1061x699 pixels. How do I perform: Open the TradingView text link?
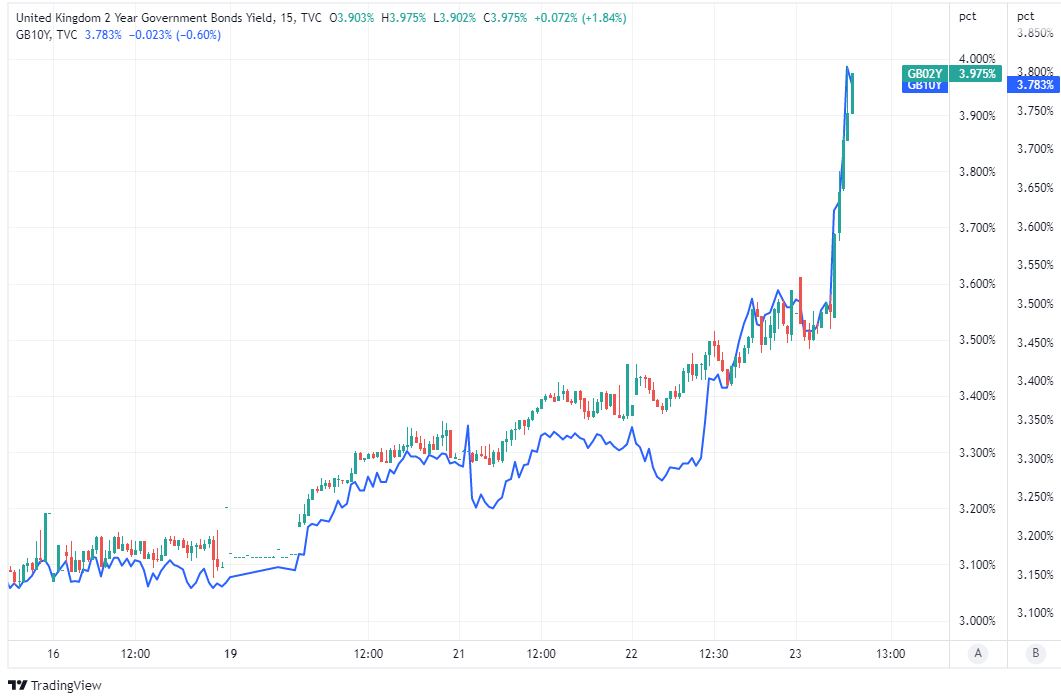(x=66, y=685)
